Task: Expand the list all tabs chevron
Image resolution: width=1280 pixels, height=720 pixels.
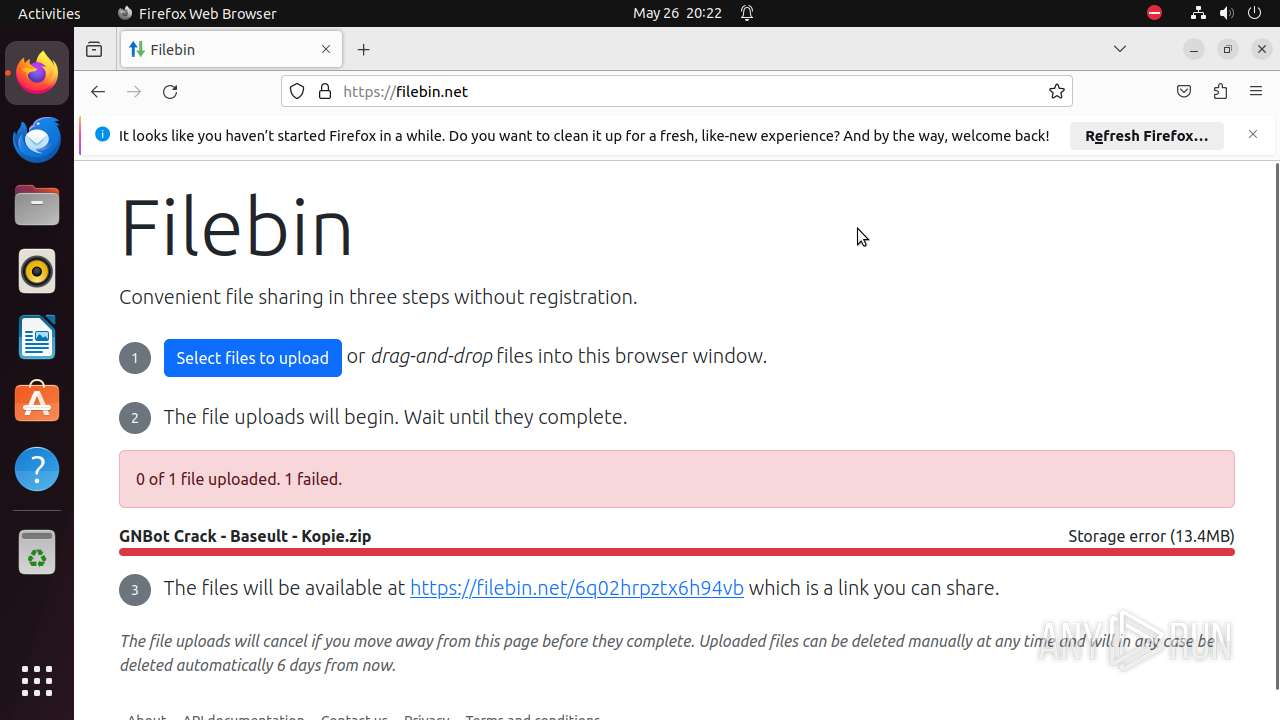Action: [x=1120, y=49]
